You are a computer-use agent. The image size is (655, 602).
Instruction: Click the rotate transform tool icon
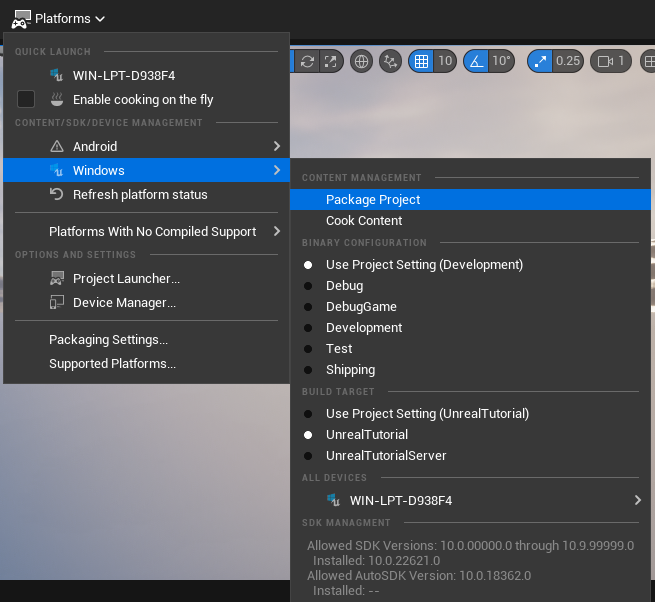[x=307, y=61]
